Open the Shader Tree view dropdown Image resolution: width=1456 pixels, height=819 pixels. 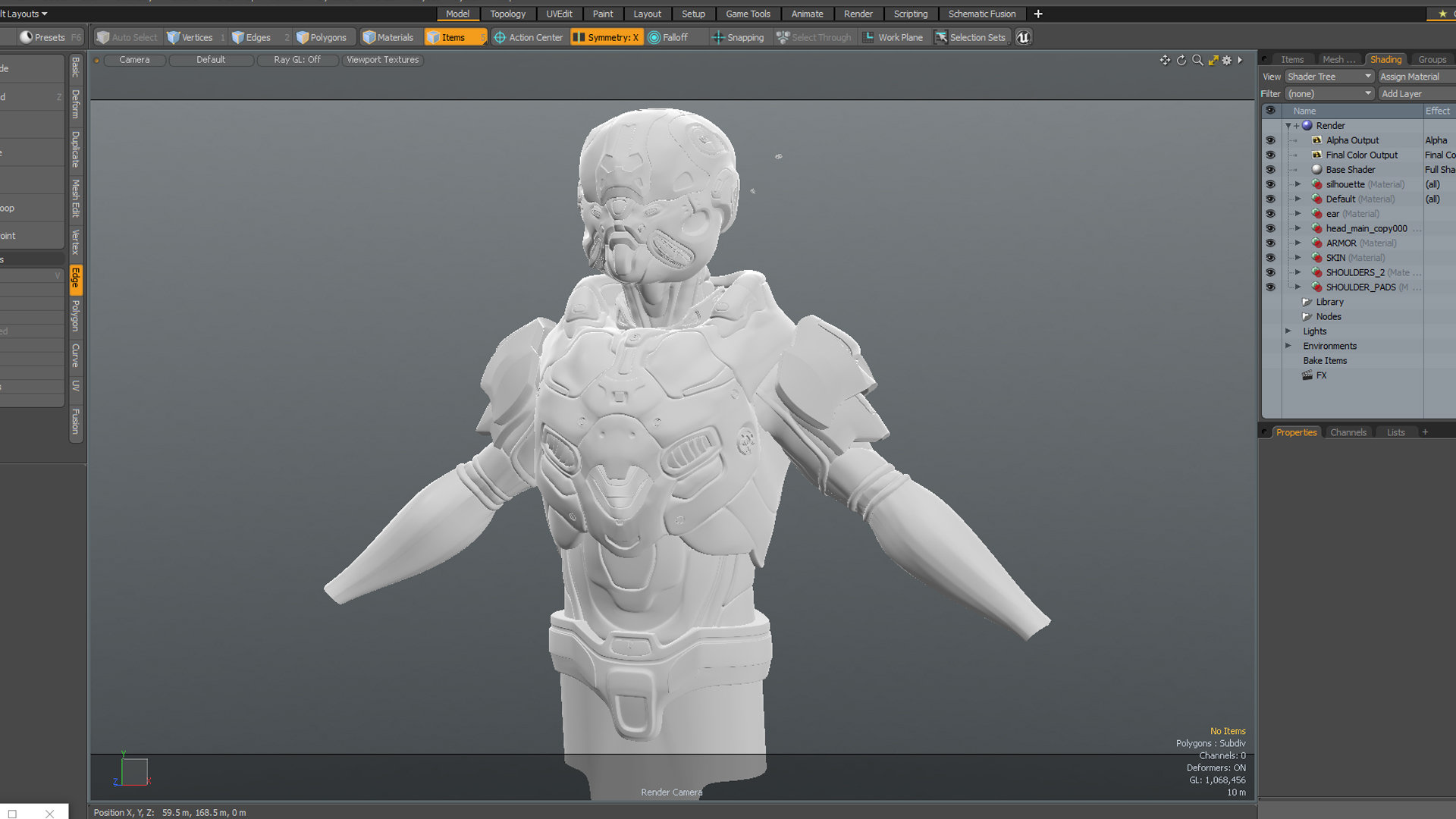[1329, 77]
